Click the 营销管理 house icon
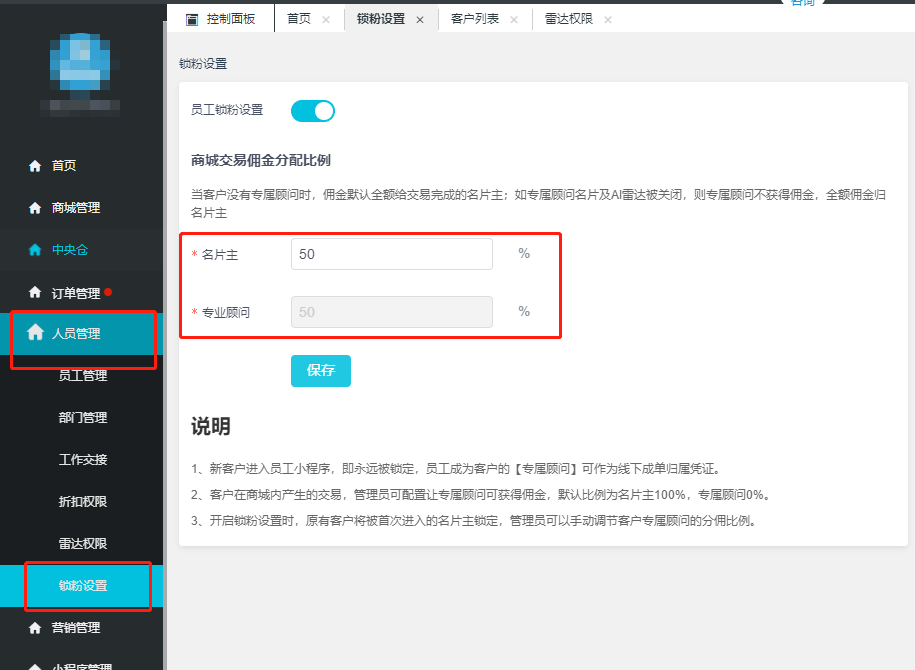Screen dimensions: 915x670 pos(35,628)
